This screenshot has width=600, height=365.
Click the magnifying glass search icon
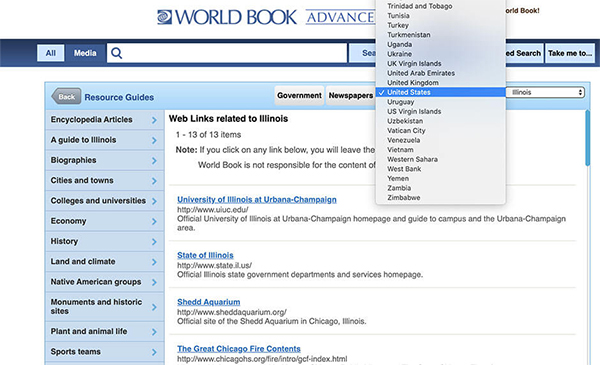[x=116, y=53]
